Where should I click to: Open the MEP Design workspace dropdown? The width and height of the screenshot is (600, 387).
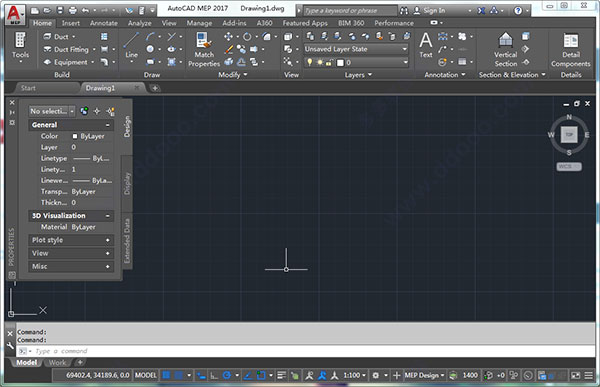tap(424, 376)
